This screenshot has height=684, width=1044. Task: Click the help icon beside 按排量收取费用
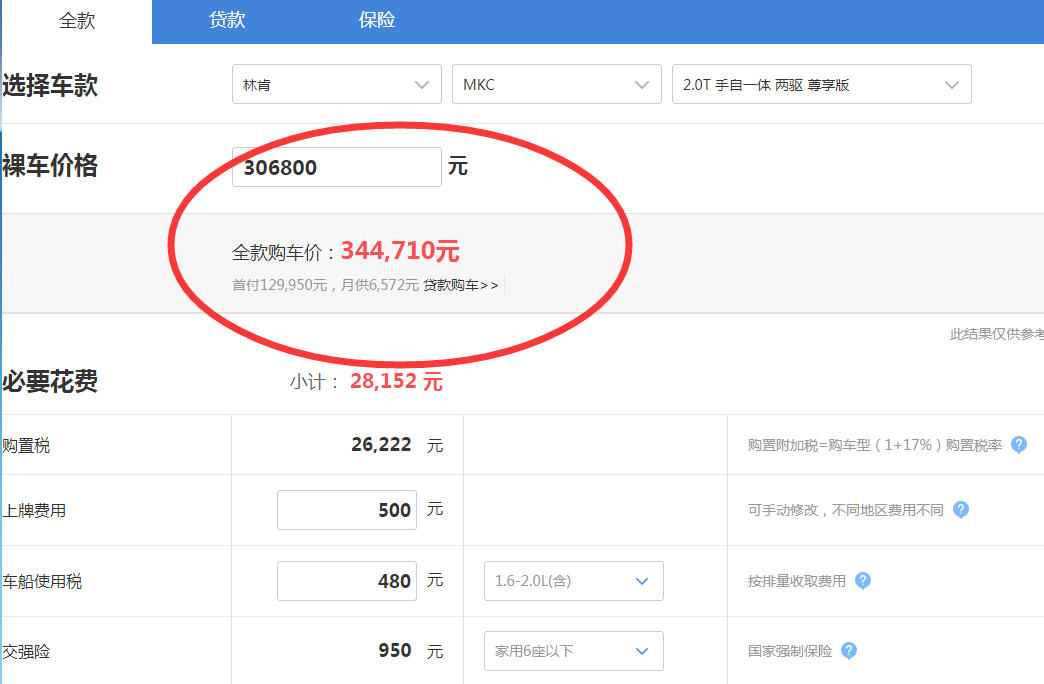pyautogui.click(x=863, y=581)
